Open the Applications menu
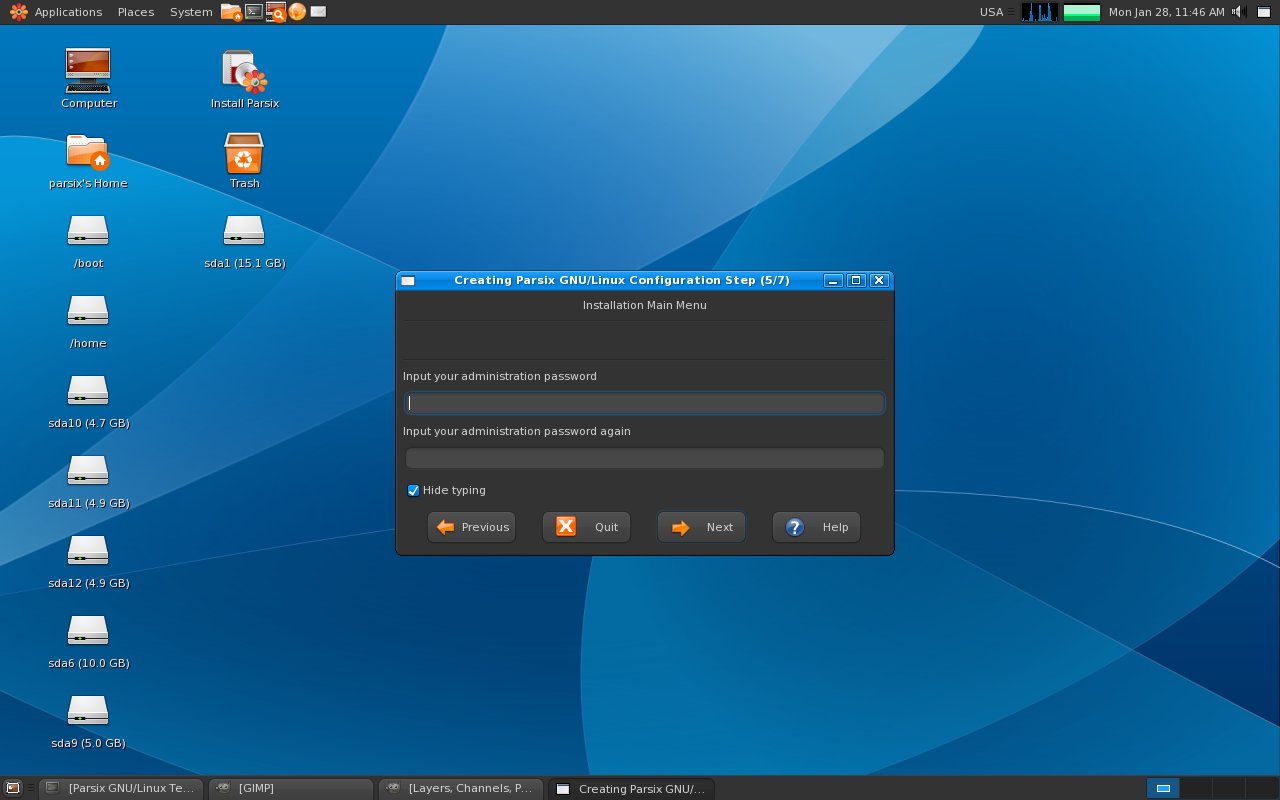The width and height of the screenshot is (1280, 800). 68,12
